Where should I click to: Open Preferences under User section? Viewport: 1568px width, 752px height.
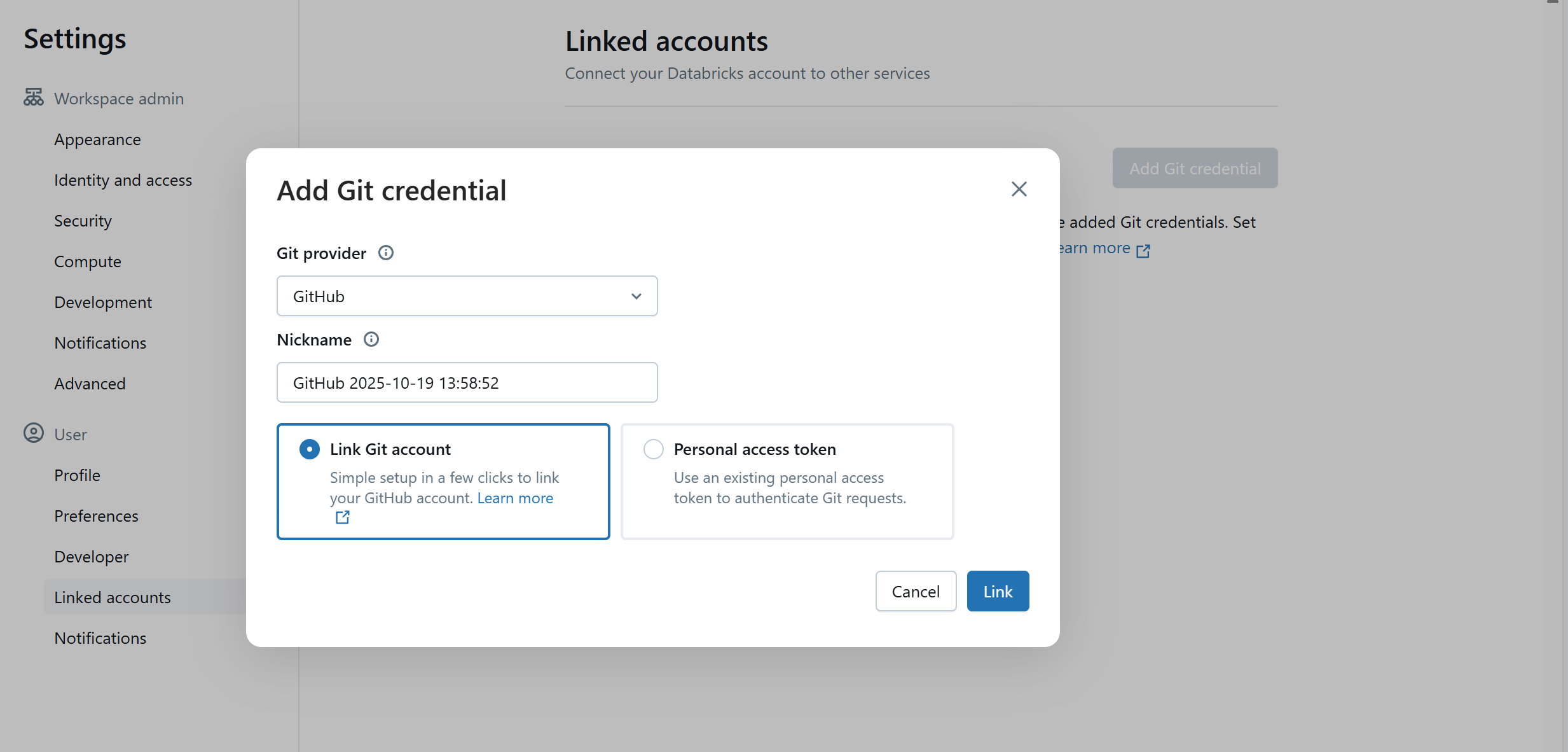coord(96,516)
